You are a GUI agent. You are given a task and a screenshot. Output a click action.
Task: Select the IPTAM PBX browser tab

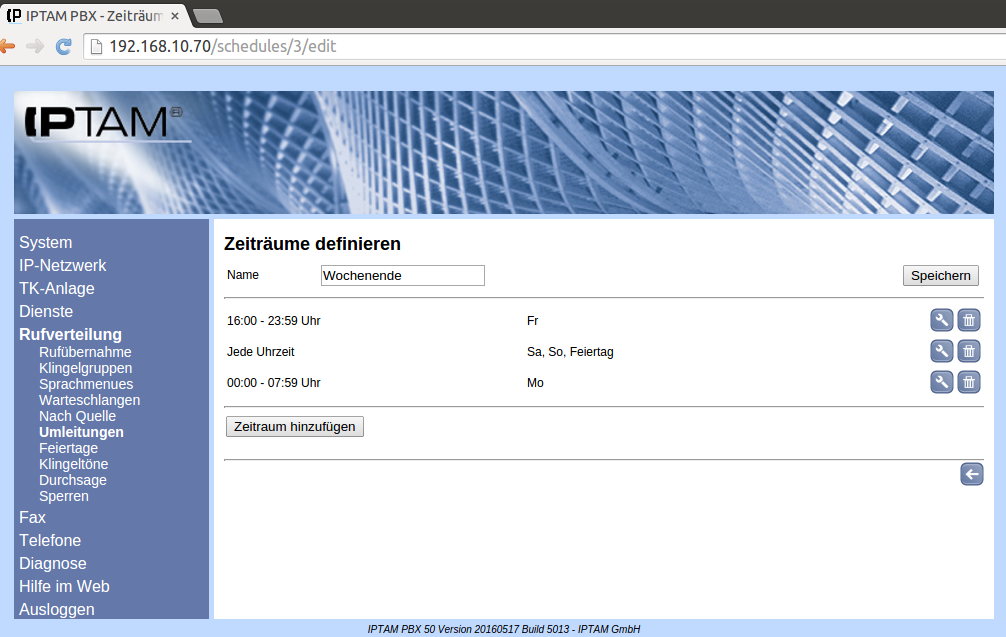[x=90, y=14]
